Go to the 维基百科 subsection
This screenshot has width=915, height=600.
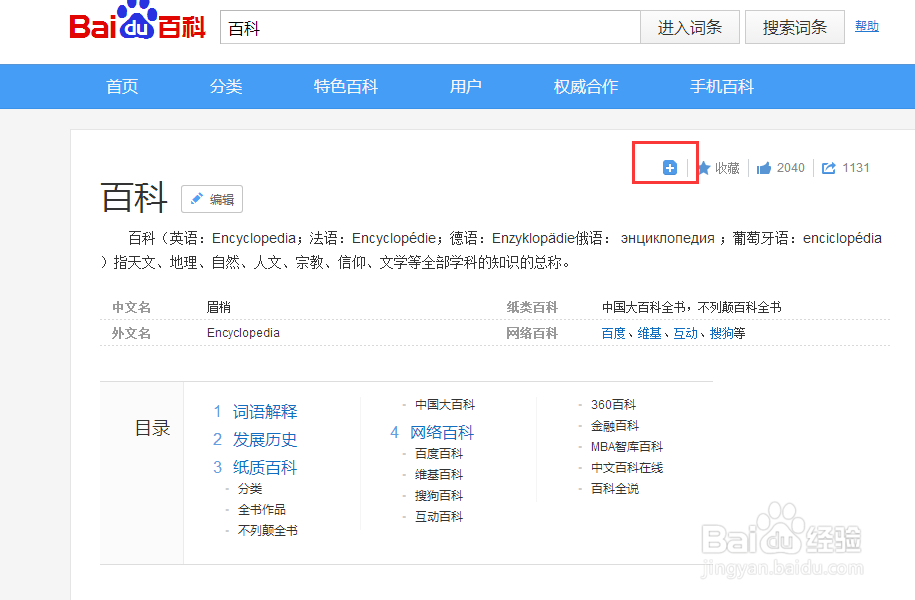439,475
